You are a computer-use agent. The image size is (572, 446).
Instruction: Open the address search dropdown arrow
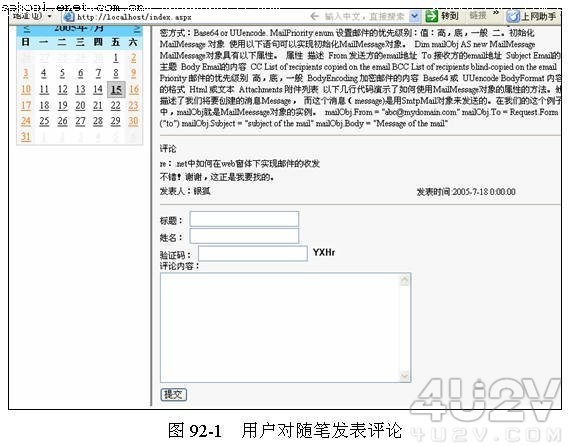414,16
